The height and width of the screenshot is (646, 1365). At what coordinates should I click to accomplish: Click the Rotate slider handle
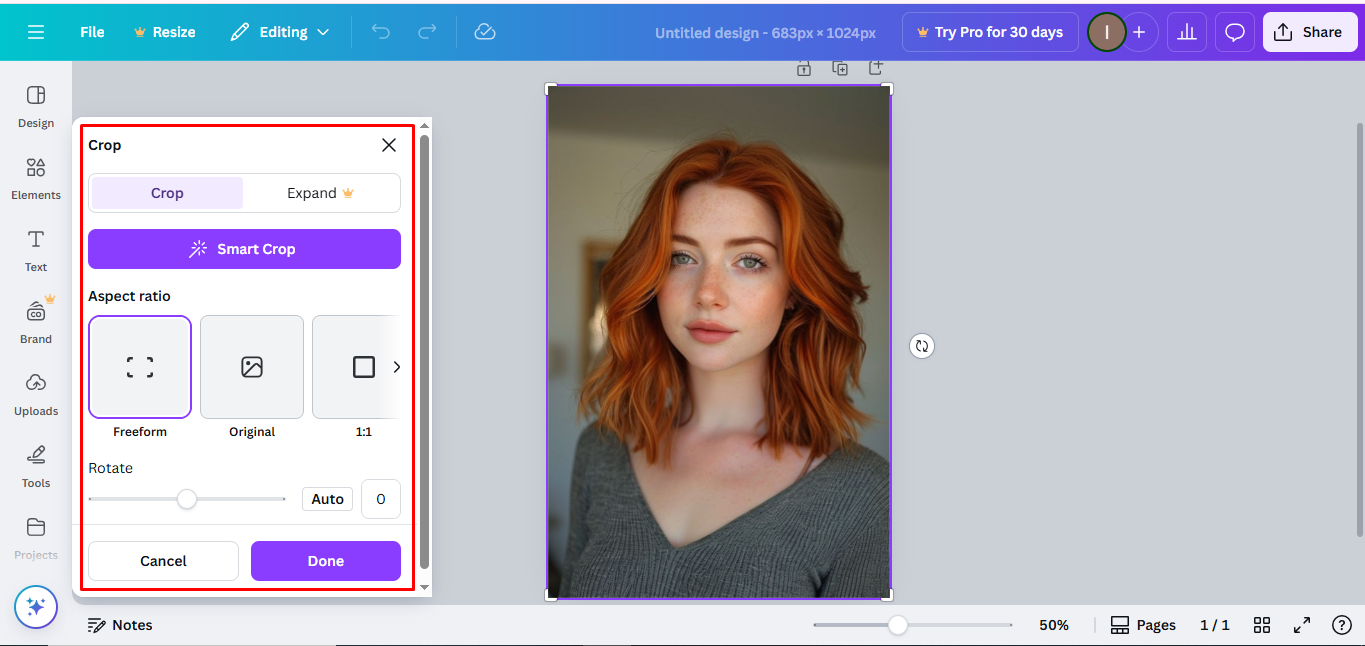point(187,498)
